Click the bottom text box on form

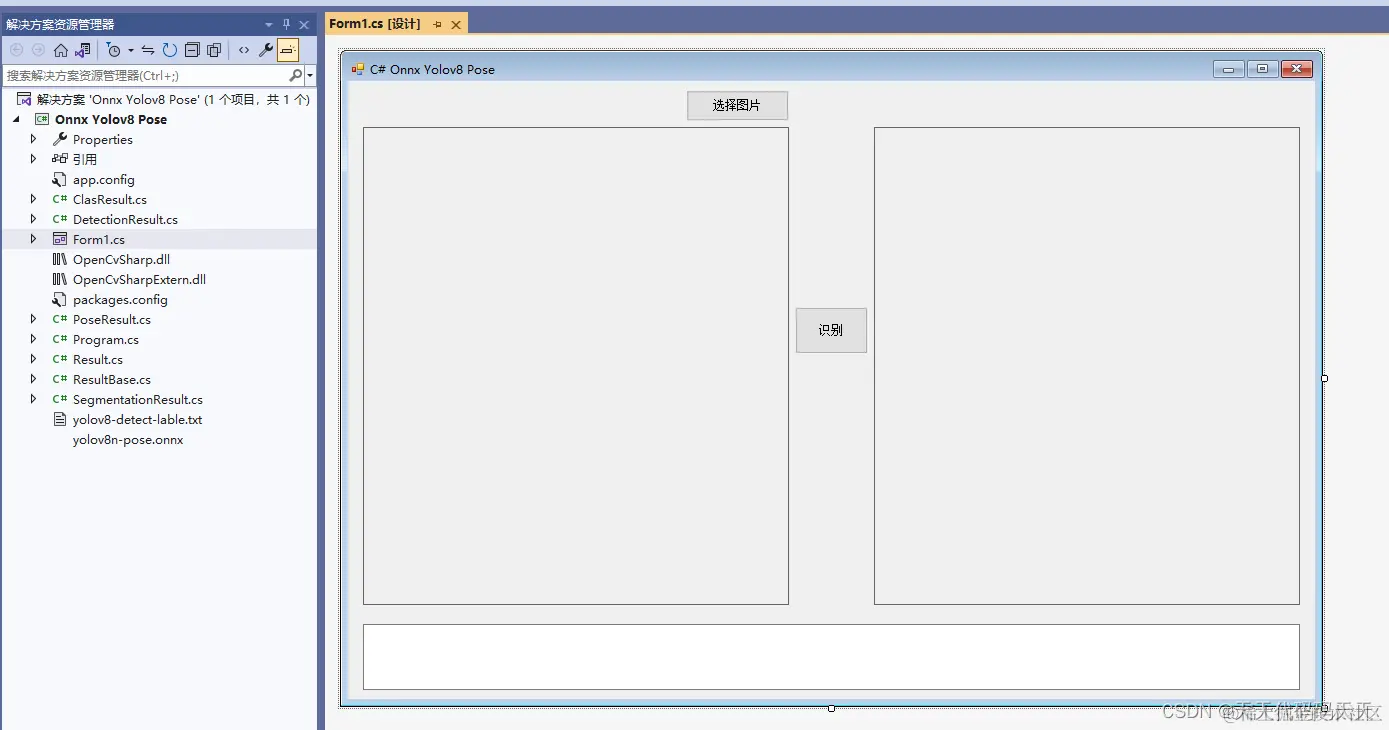pyautogui.click(x=831, y=657)
